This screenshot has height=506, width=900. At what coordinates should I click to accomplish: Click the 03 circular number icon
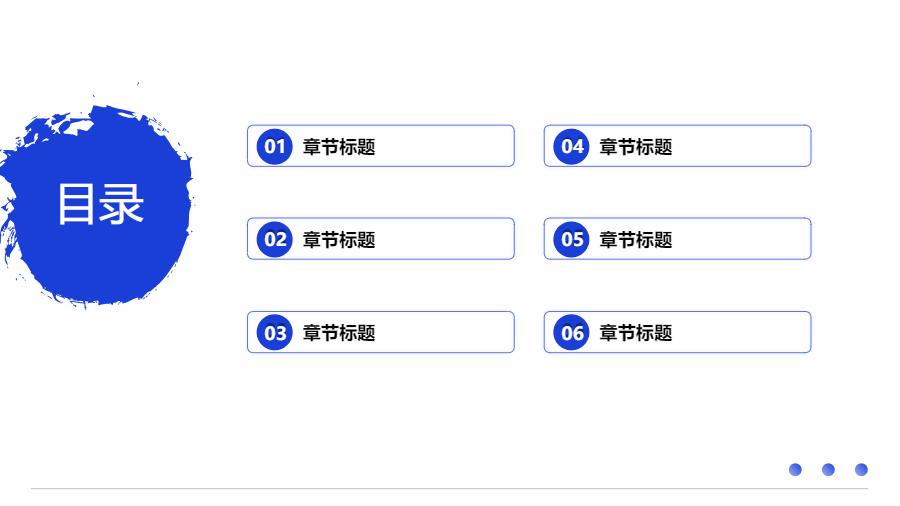274,332
